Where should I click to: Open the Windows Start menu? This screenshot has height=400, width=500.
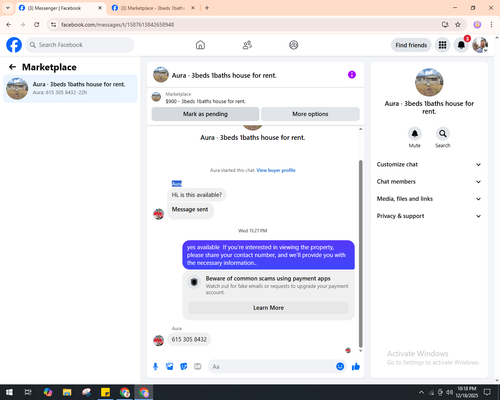[x=9, y=392]
